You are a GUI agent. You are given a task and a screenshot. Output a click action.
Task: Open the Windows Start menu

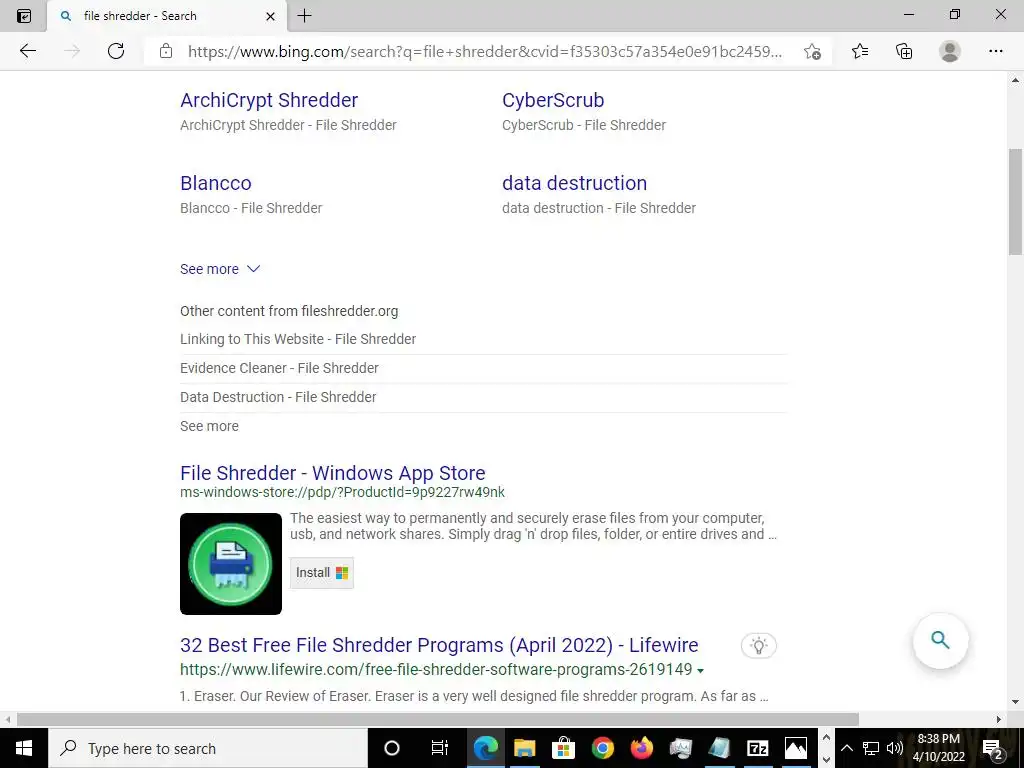click(x=24, y=748)
